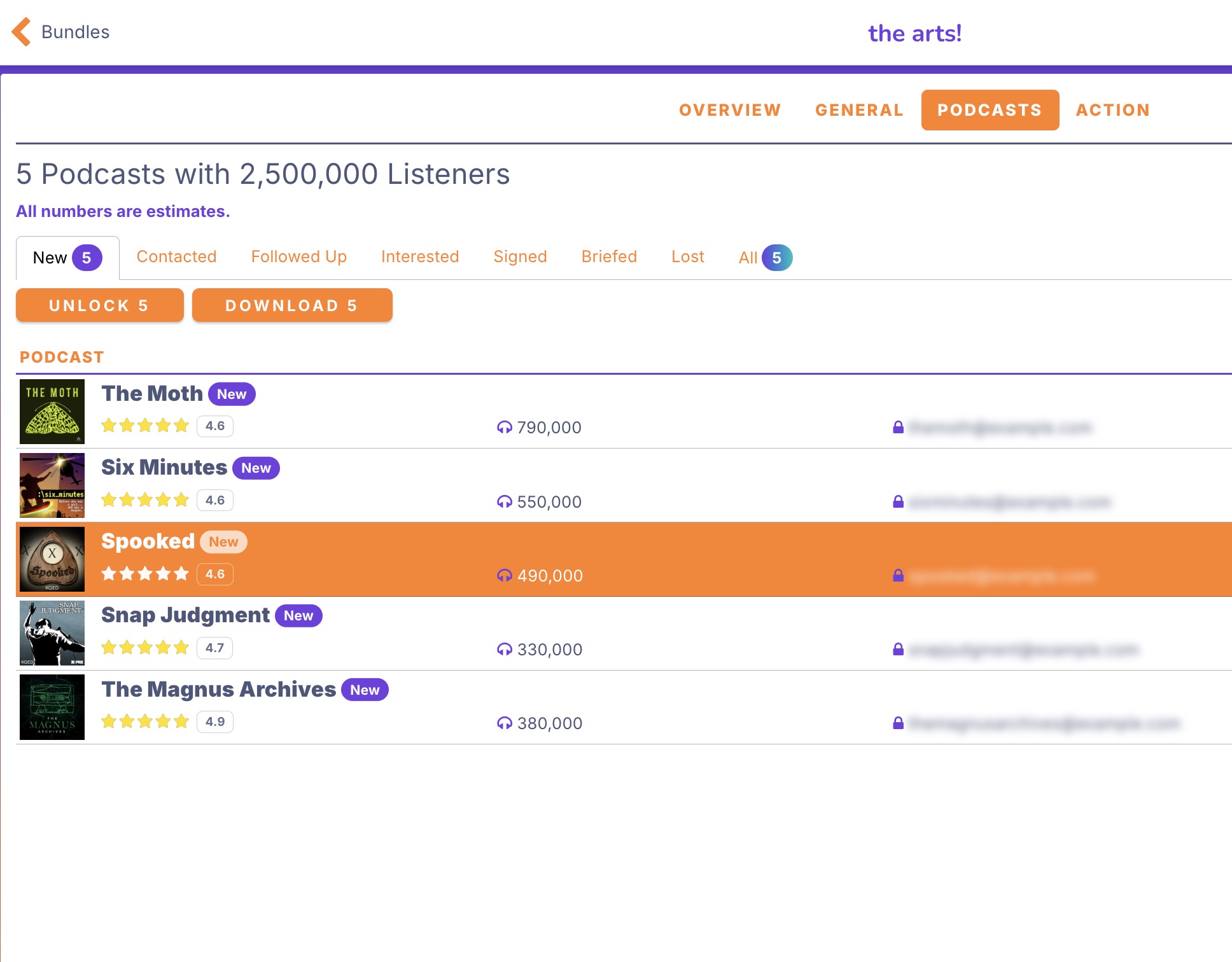
Task: Click the lock icon in Snap Judgment row
Action: [x=898, y=649]
